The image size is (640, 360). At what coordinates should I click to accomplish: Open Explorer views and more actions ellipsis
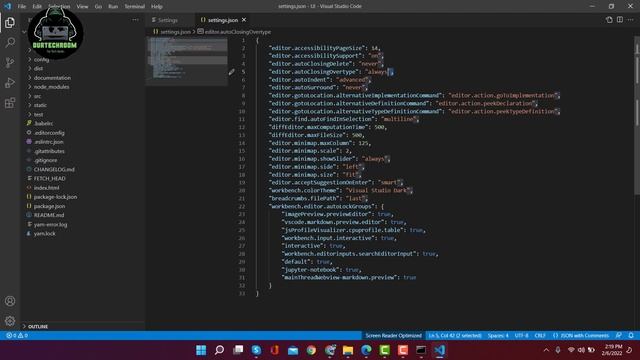[x=135, y=20]
